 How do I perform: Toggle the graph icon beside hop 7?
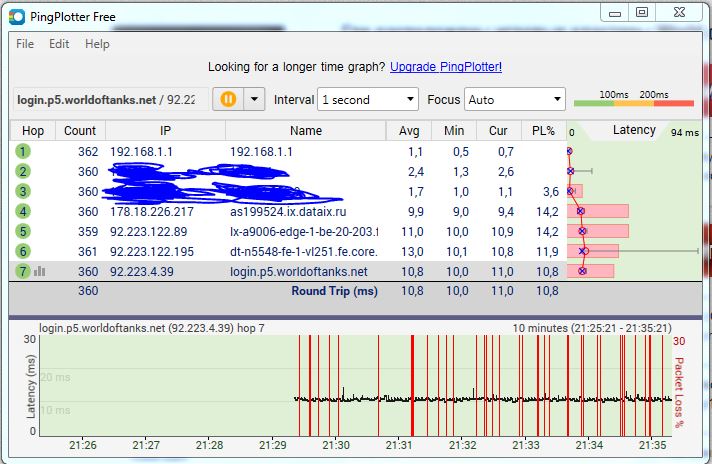(40, 271)
